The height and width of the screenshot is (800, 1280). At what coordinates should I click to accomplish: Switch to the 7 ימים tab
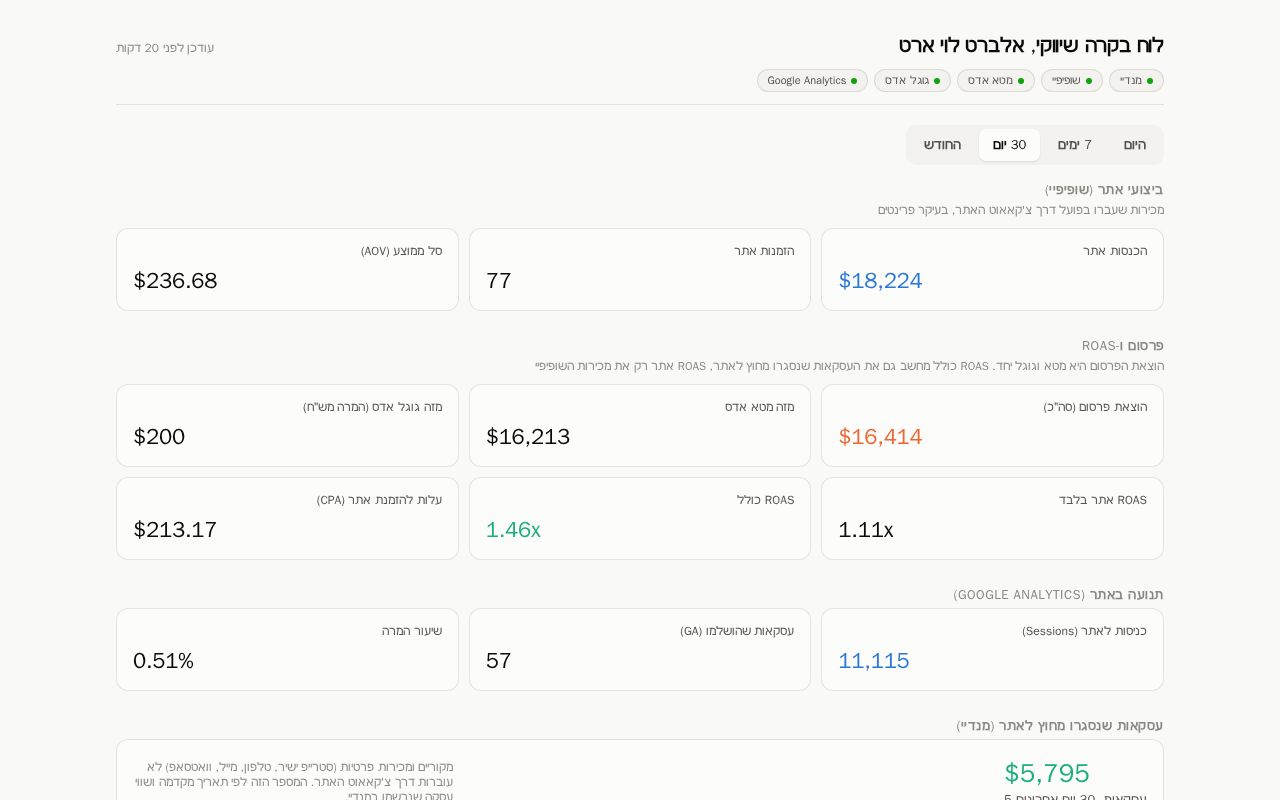tap(1074, 145)
